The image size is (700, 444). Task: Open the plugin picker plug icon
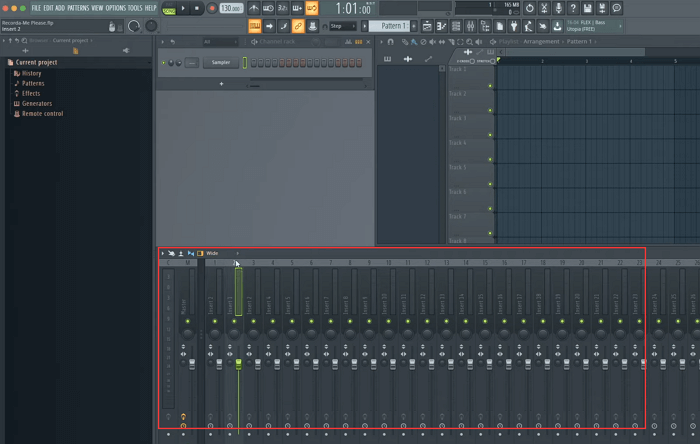pyautogui.click(x=514, y=26)
